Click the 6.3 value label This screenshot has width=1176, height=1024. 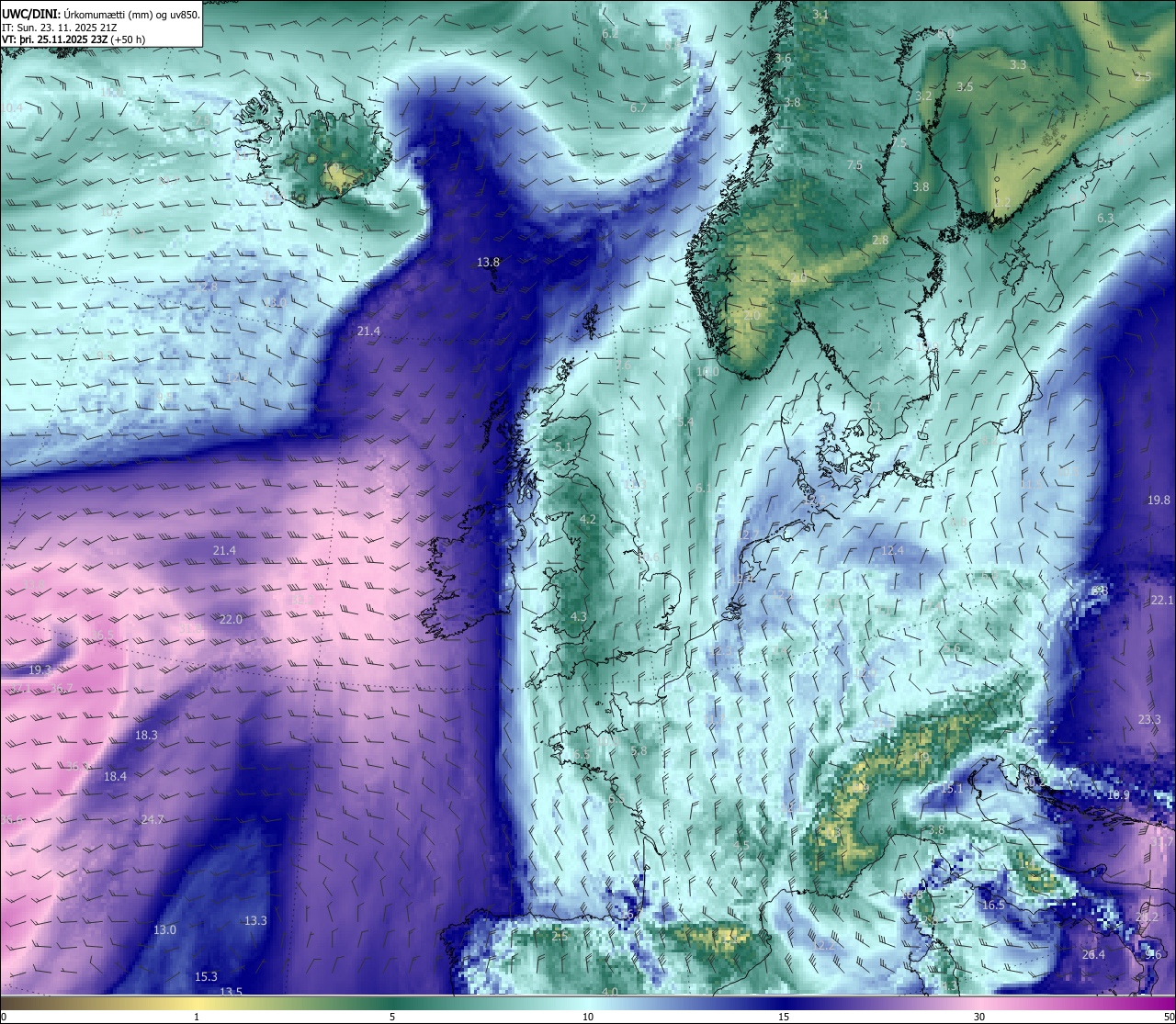coord(1105,218)
